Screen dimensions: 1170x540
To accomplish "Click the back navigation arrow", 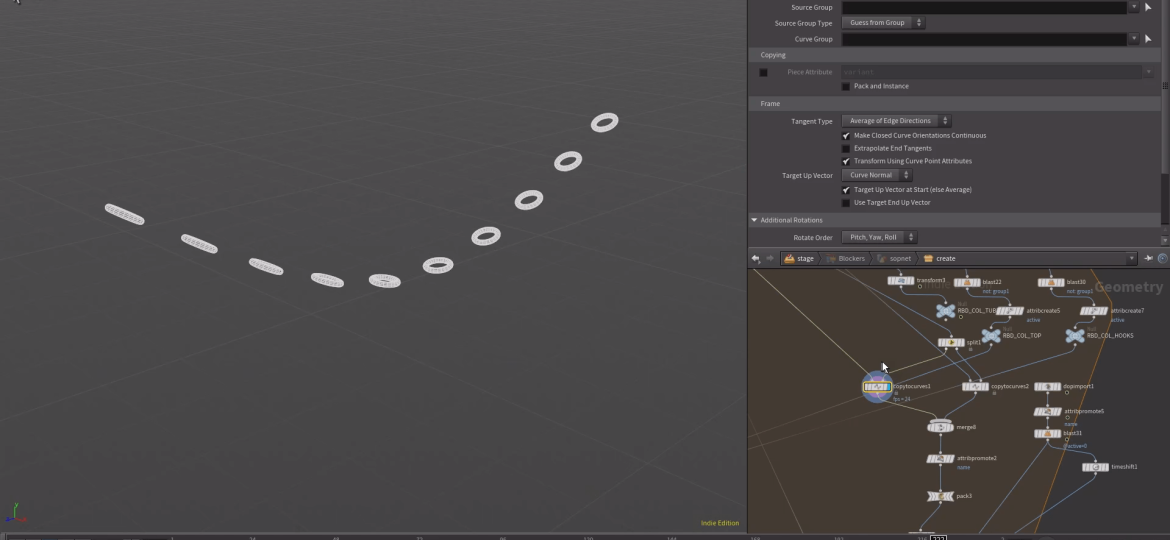I will click(x=756, y=258).
